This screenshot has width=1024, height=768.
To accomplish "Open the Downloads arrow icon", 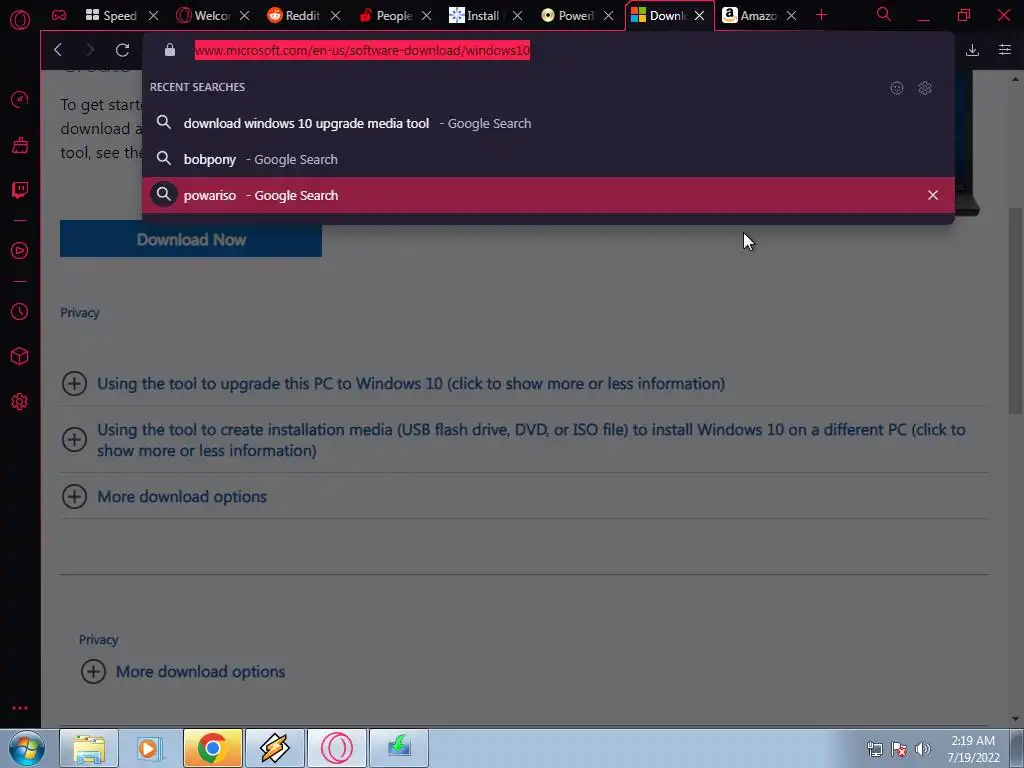I will click(x=972, y=50).
